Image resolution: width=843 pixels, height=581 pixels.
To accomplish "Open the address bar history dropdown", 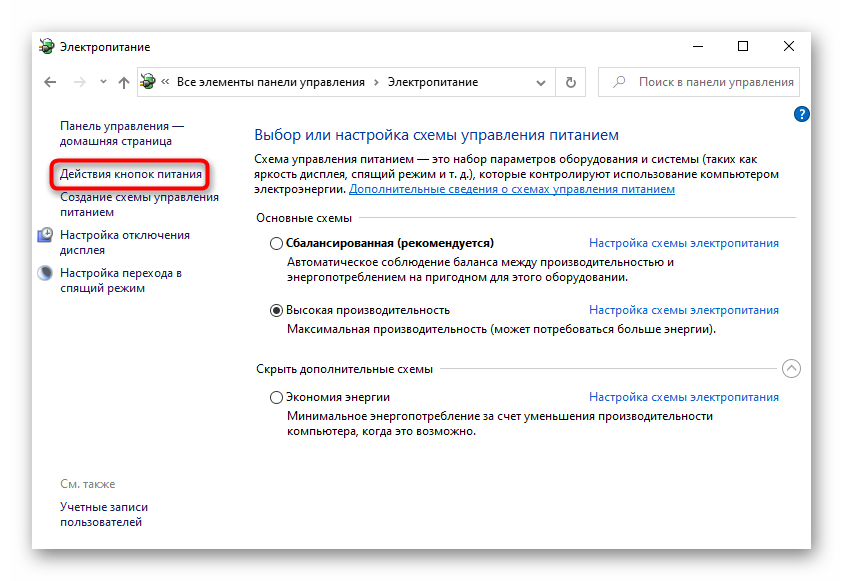I will [542, 82].
